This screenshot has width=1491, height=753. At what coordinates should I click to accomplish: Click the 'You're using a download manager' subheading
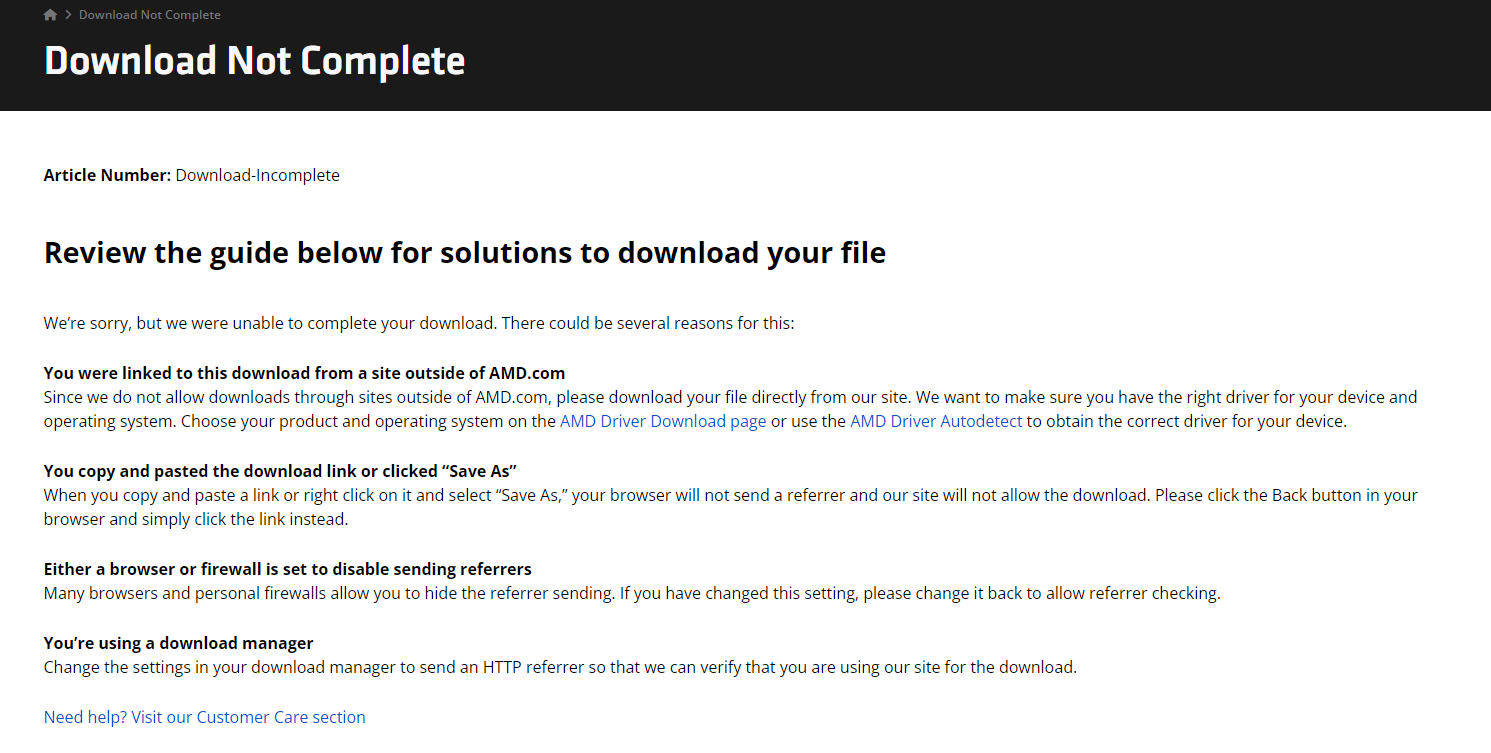pos(179,643)
